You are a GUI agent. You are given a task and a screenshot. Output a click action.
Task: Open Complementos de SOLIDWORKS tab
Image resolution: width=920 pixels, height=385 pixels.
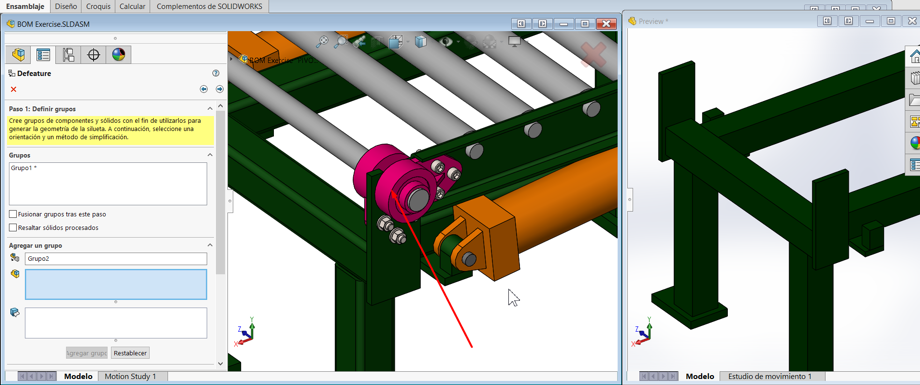pyautogui.click(x=209, y=6)
